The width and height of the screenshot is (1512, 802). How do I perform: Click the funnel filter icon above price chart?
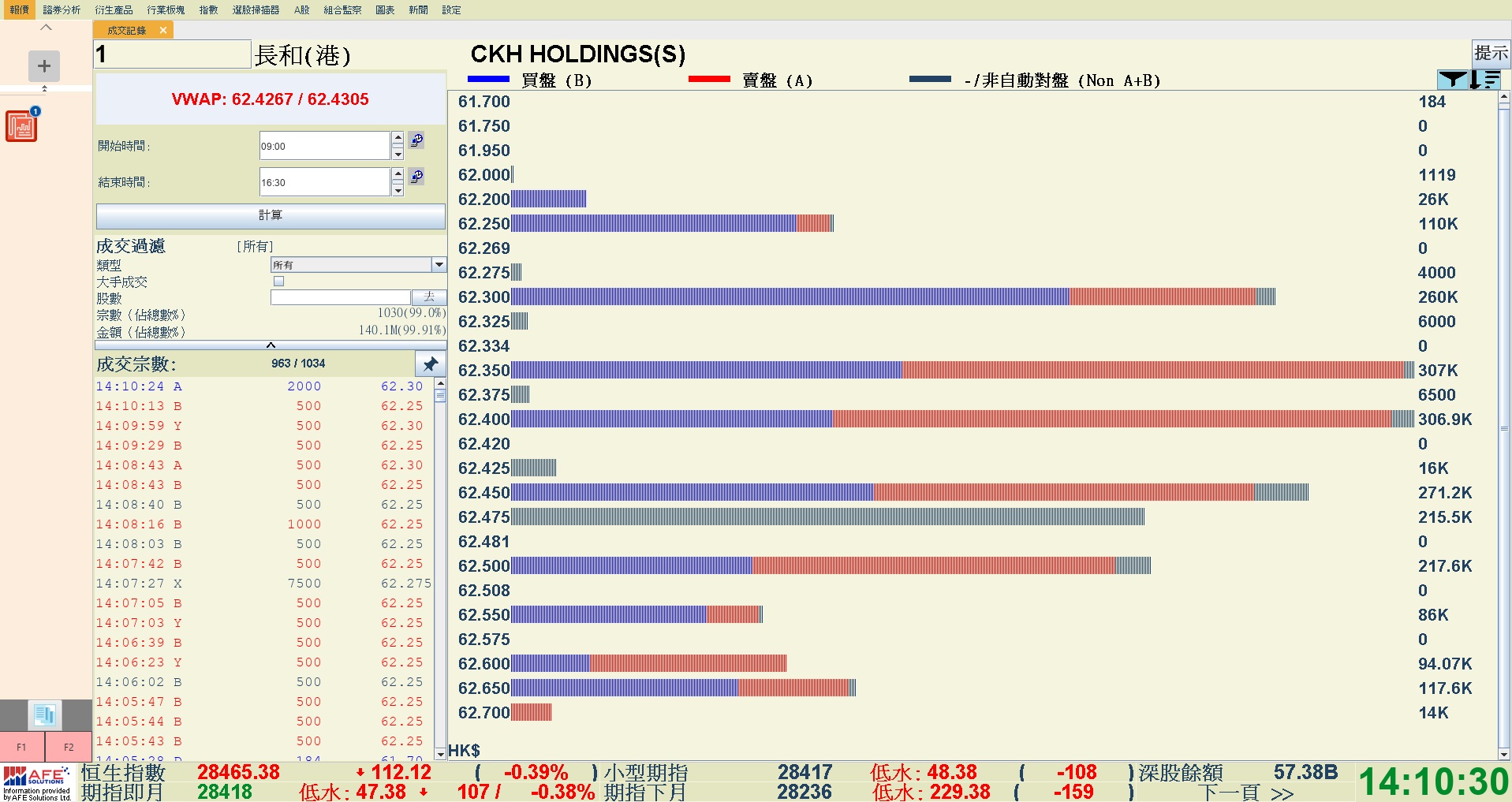point(1452,79)
